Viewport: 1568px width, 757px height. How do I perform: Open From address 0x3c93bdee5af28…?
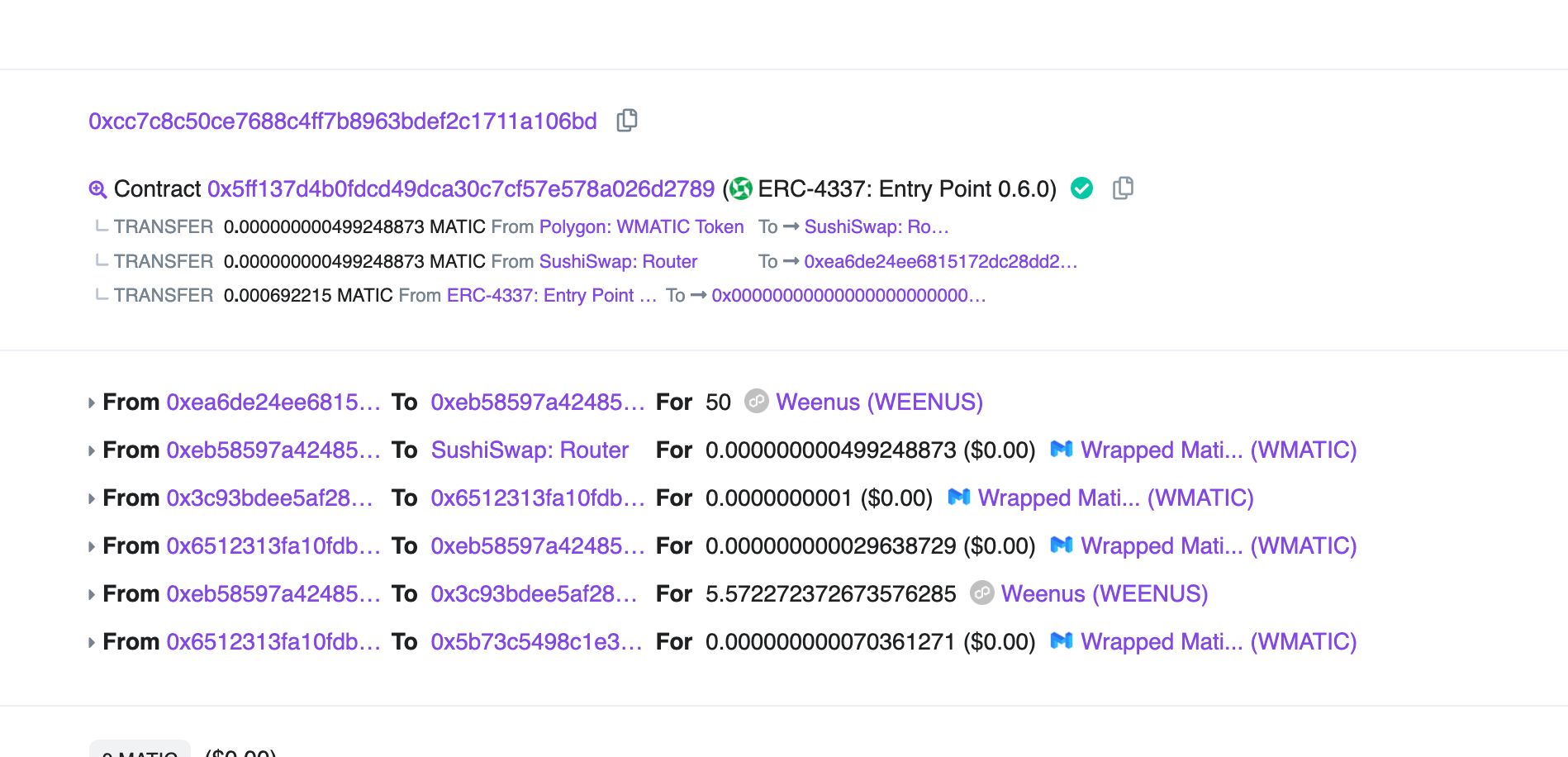pos(270,498)
